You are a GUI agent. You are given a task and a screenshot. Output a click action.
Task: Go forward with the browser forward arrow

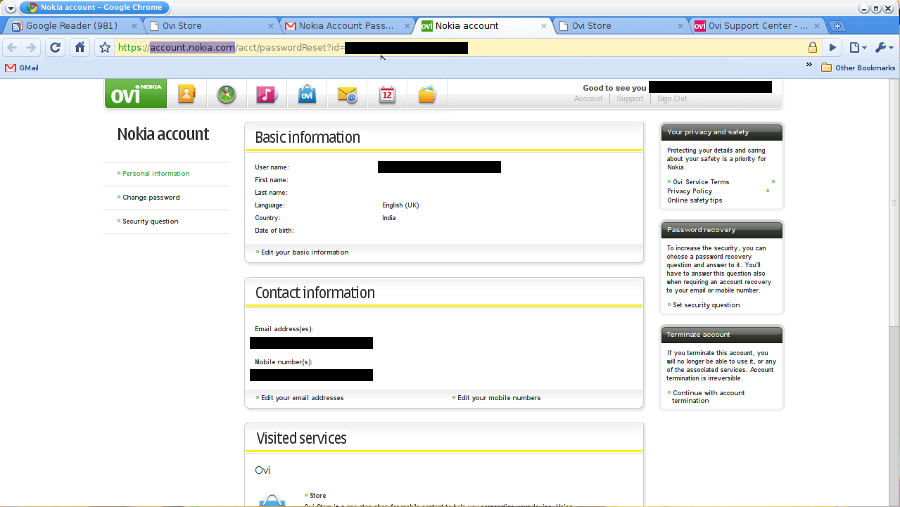click(x=31, y=48)
